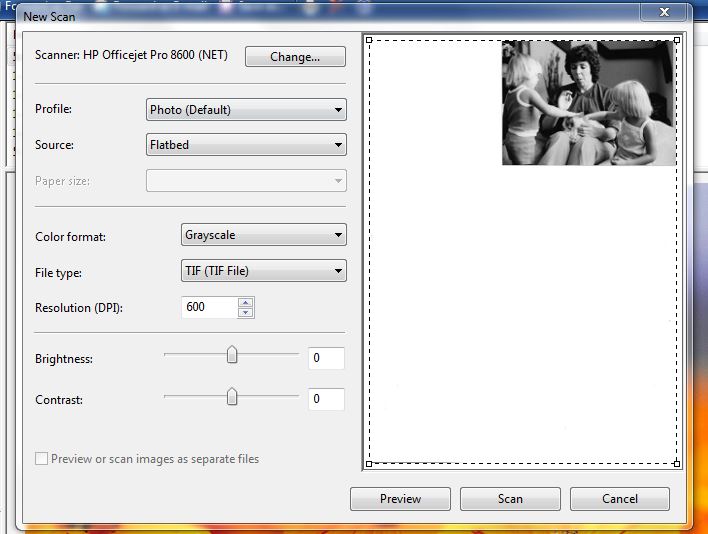The width and height of the screenshot is (708, 534).
Task: Click the Contrast value box
Action: pyautogui.click(x=326, y=399)
